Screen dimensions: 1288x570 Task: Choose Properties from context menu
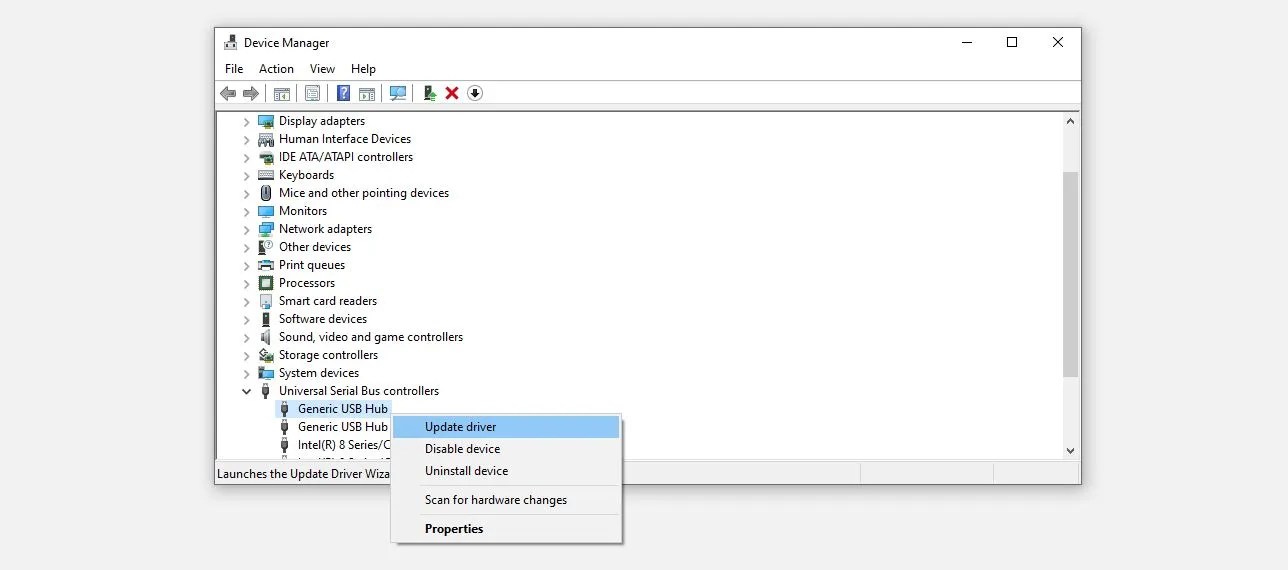click(506, 529)
